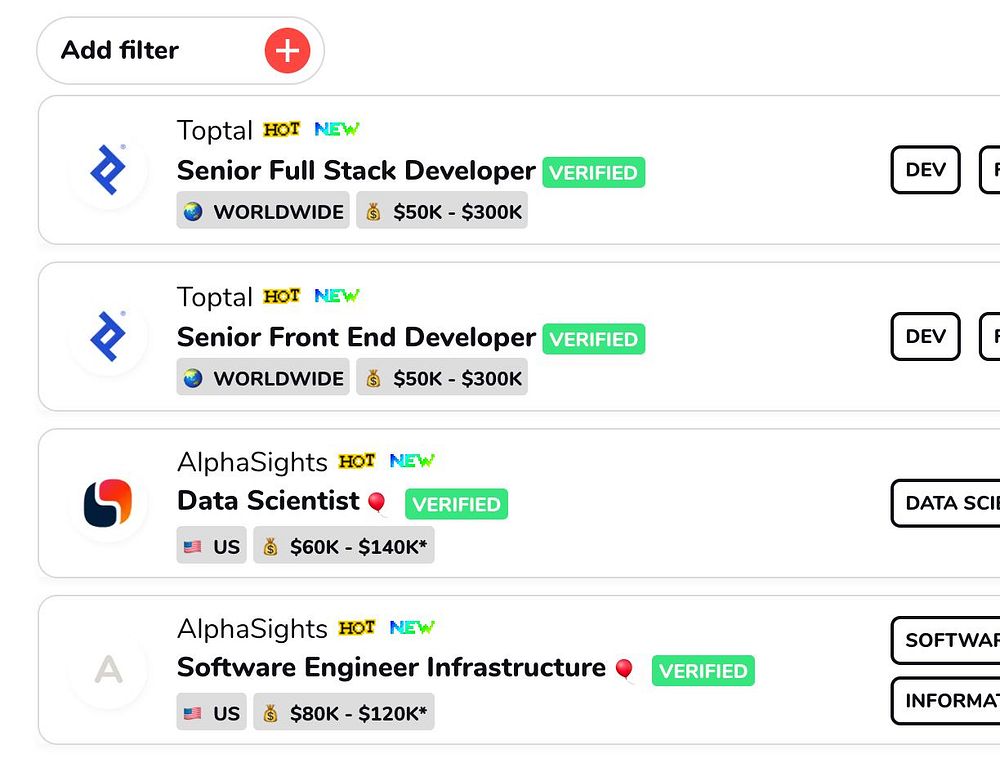Open the Data Scientist job posting

[x=268, y=501]
